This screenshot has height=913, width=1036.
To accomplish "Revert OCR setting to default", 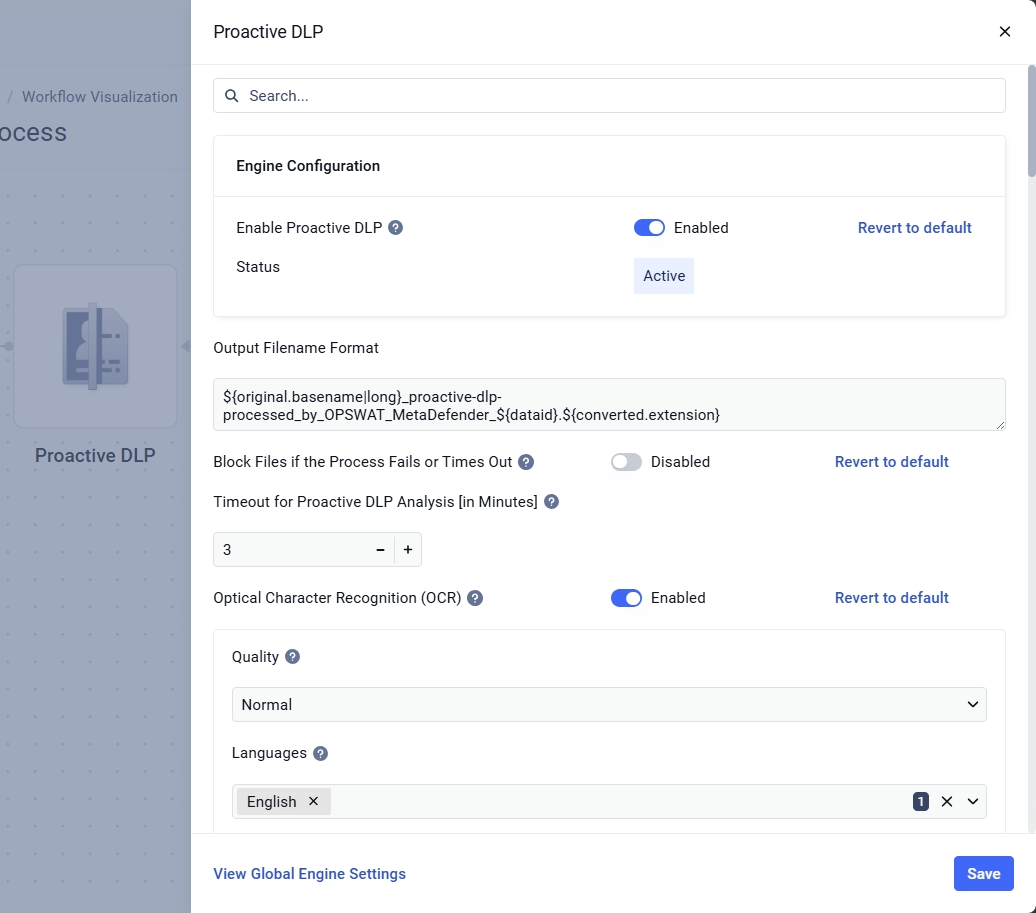I will coord(891,598).
